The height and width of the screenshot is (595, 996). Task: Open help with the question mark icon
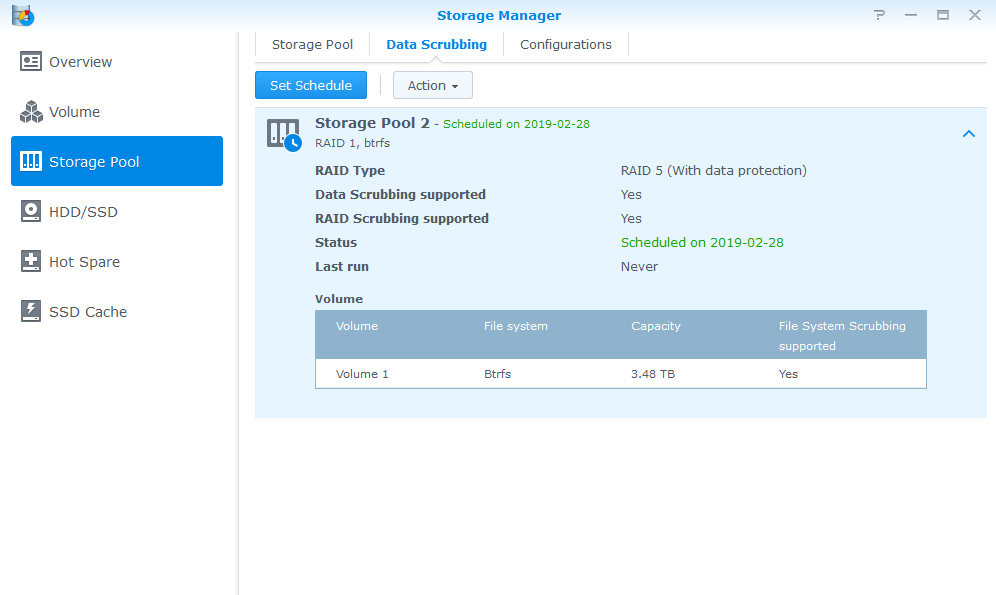[x=879, y=15]
